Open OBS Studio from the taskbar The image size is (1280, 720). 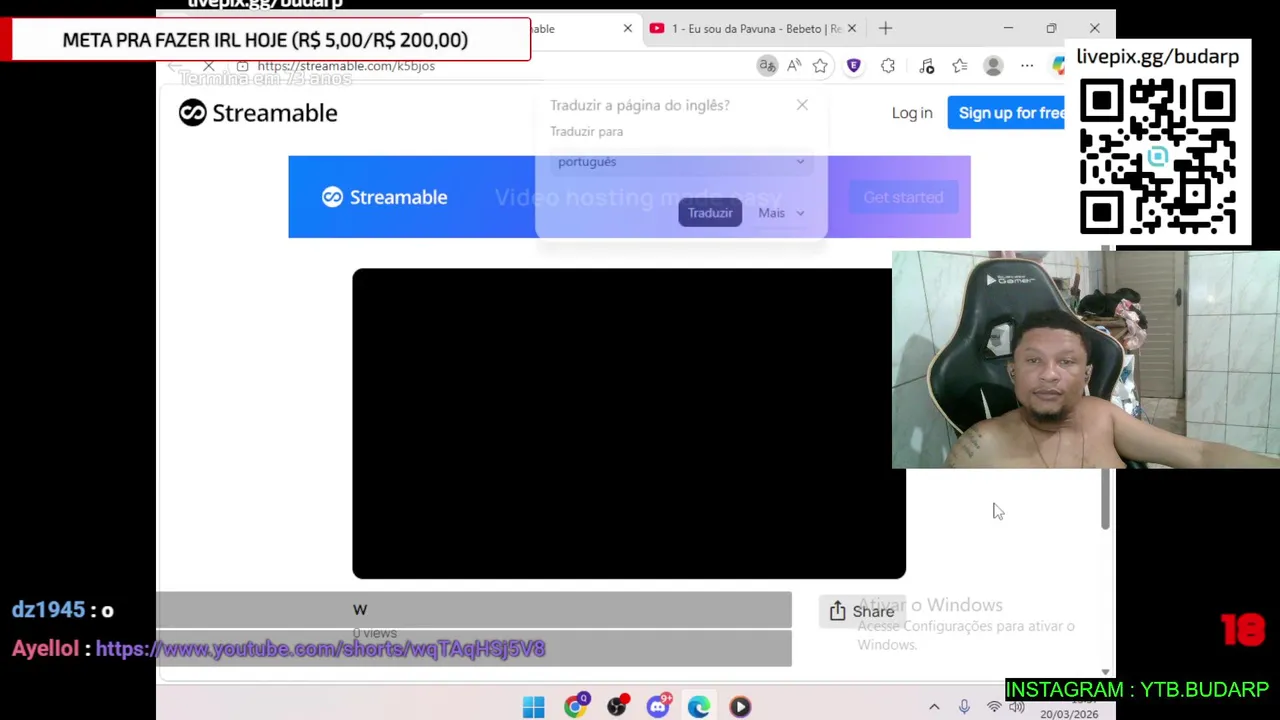click(x=617, y=707)
